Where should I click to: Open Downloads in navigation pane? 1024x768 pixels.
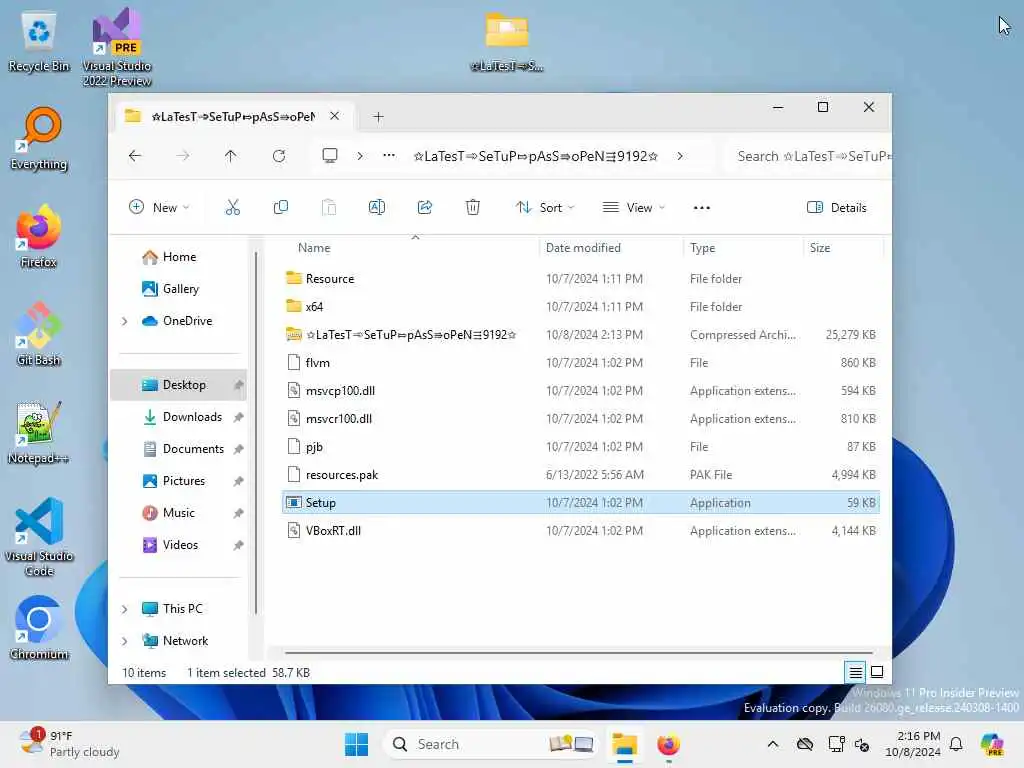pos(193,417)
